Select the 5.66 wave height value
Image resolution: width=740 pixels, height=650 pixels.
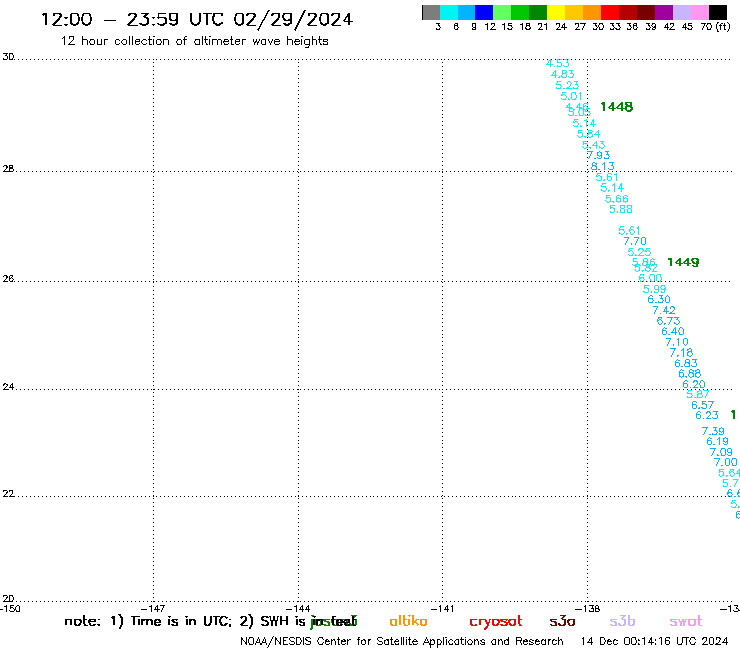[x=616, y=199]
